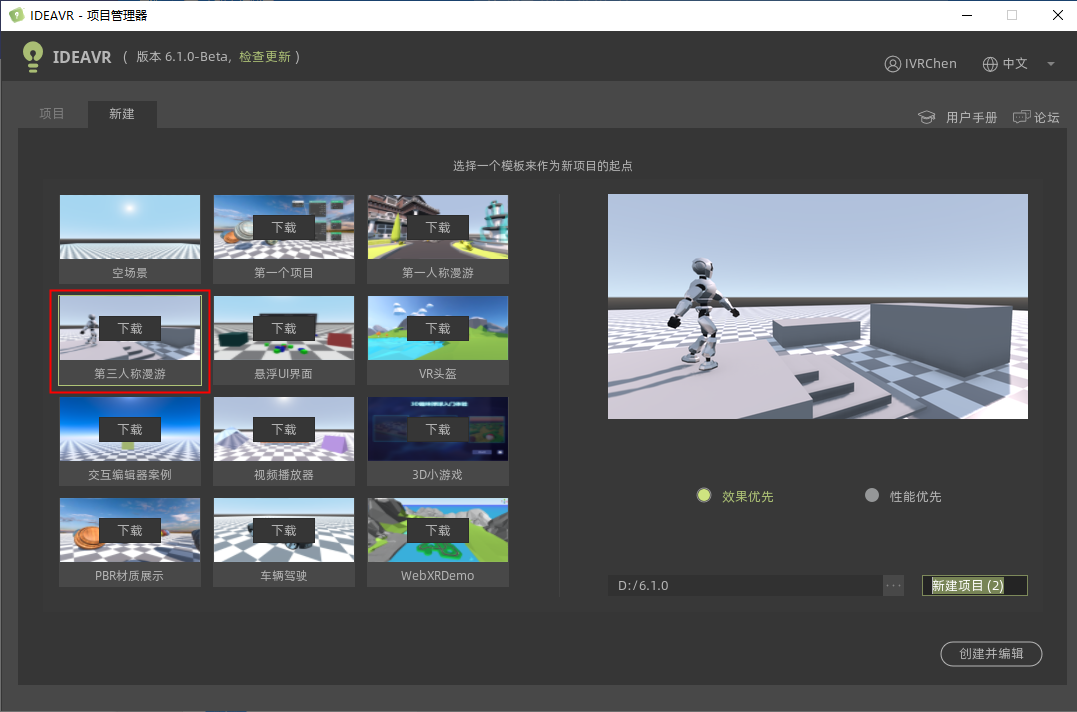Select the 悬浮UI界面 template label
1077x712 pixels.
coord(284,374)
